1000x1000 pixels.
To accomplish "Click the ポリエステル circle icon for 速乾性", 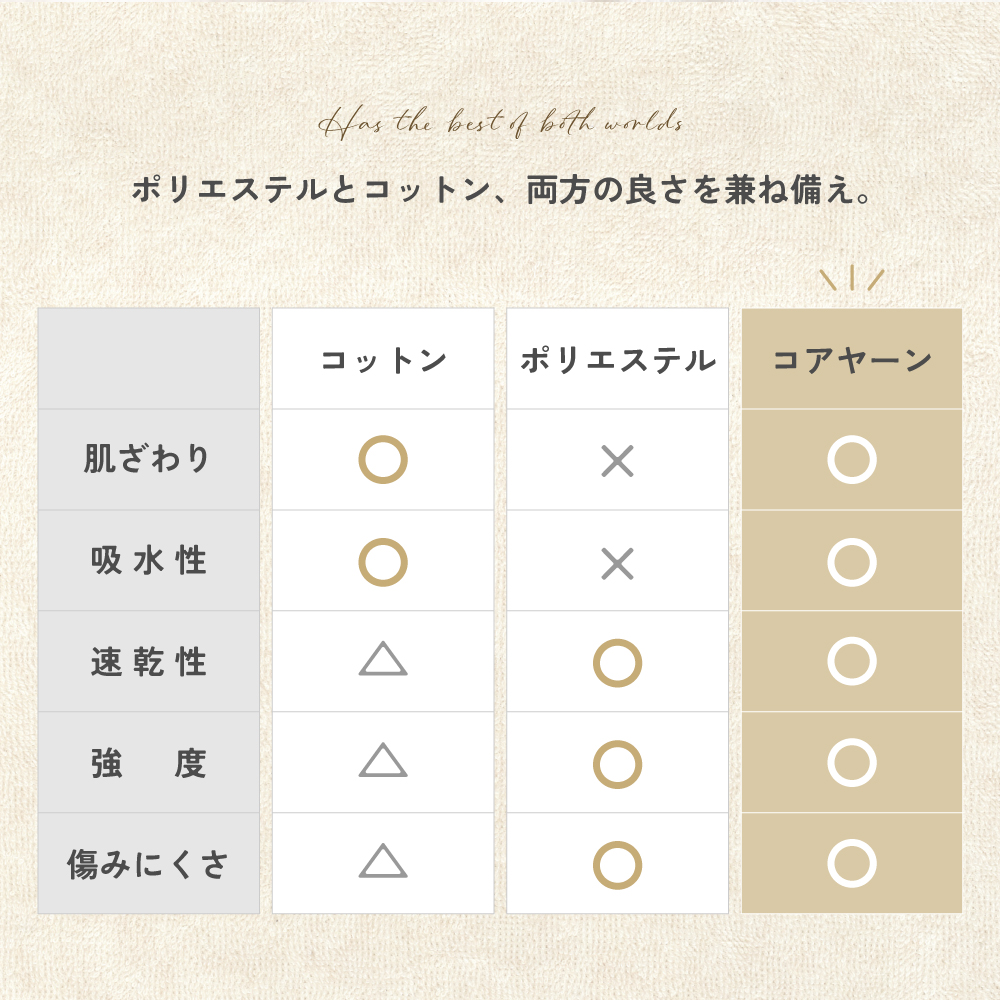I will (617, 663).
